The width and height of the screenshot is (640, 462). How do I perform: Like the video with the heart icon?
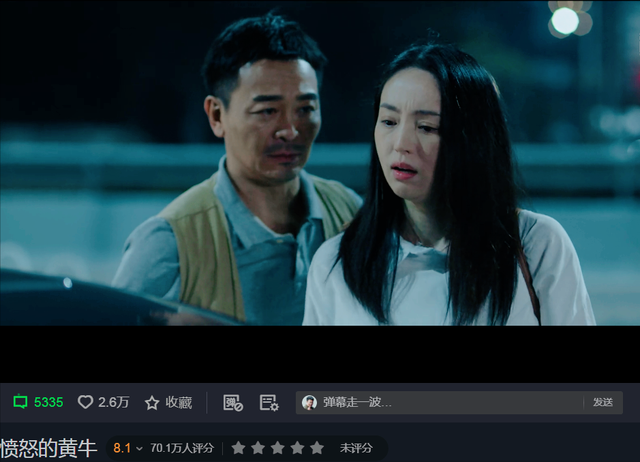pos(85,402)
